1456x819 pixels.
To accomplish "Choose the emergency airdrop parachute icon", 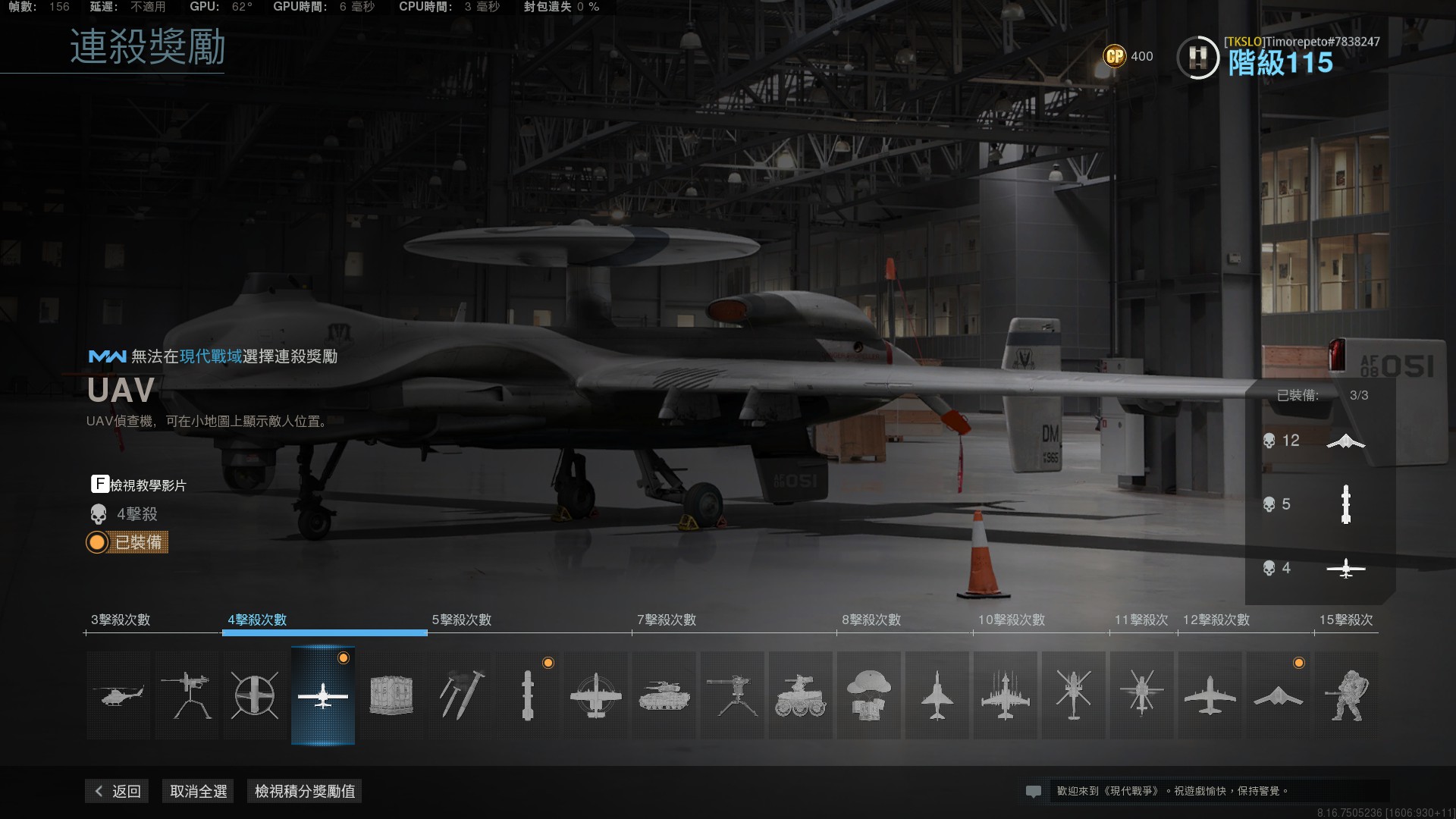I will tap(869, 695).
